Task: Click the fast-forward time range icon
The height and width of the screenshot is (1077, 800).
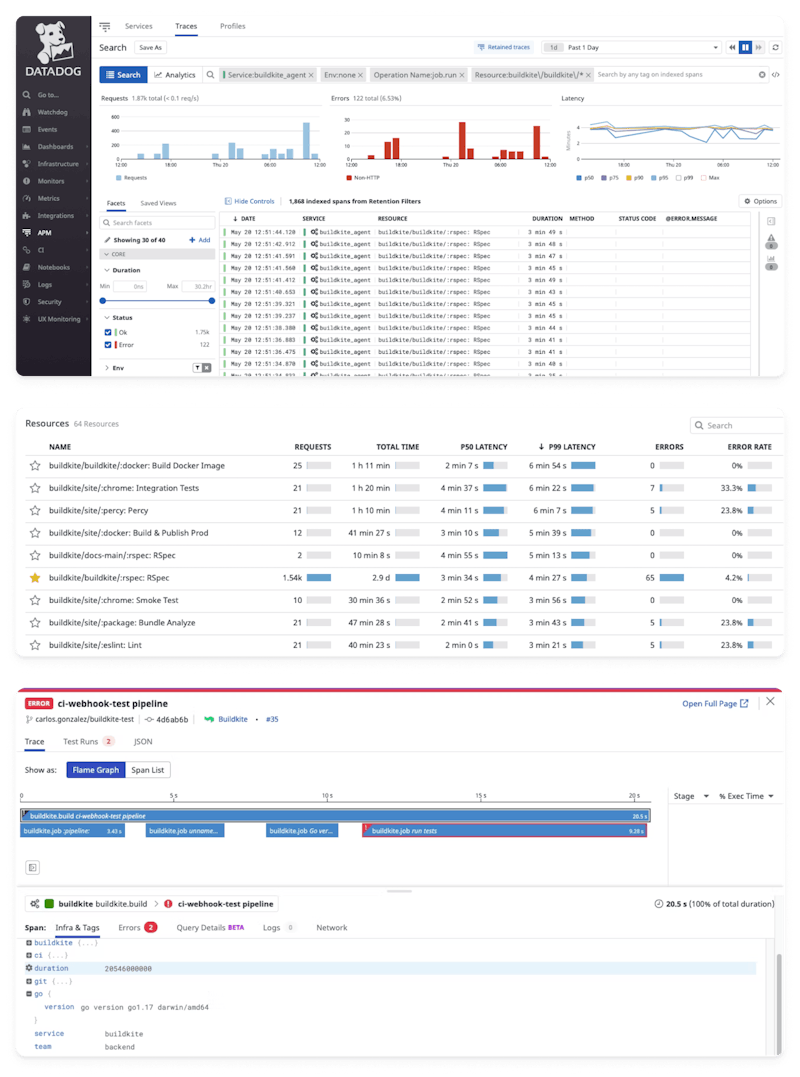Action: tap(758, 47)
